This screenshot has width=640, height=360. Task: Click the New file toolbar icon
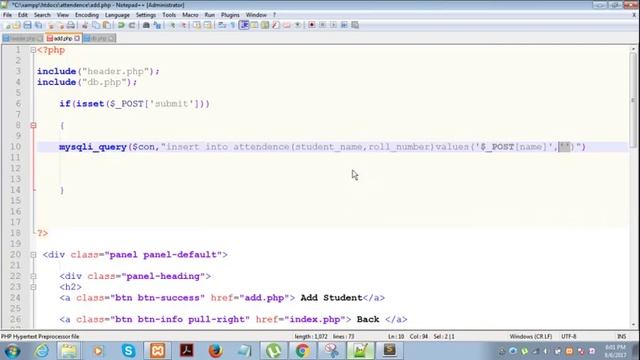point(7,25)
